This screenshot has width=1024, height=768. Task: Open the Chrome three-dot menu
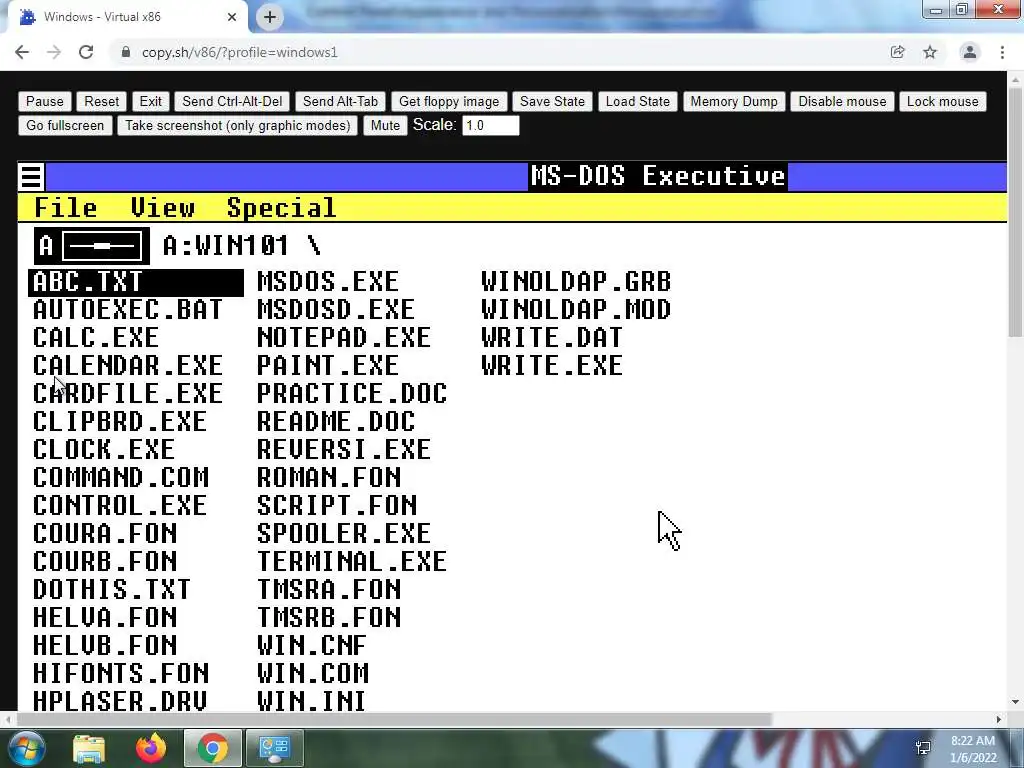click(1002, 52)
